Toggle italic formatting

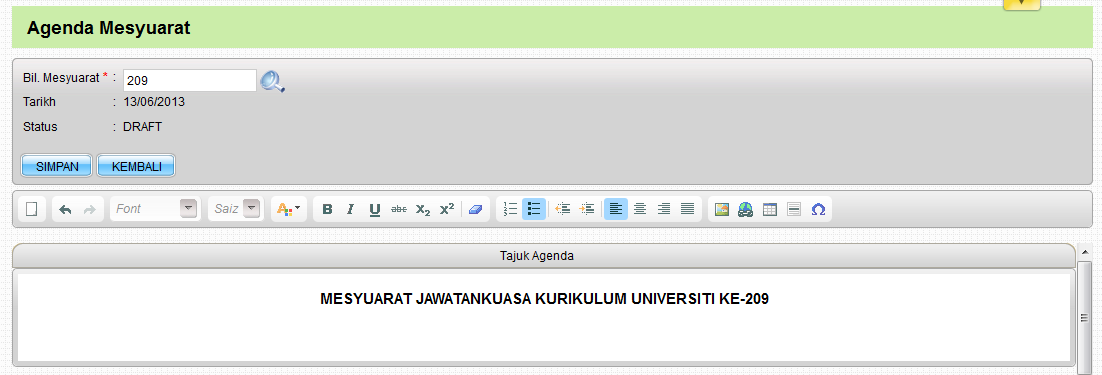(351, 209)
